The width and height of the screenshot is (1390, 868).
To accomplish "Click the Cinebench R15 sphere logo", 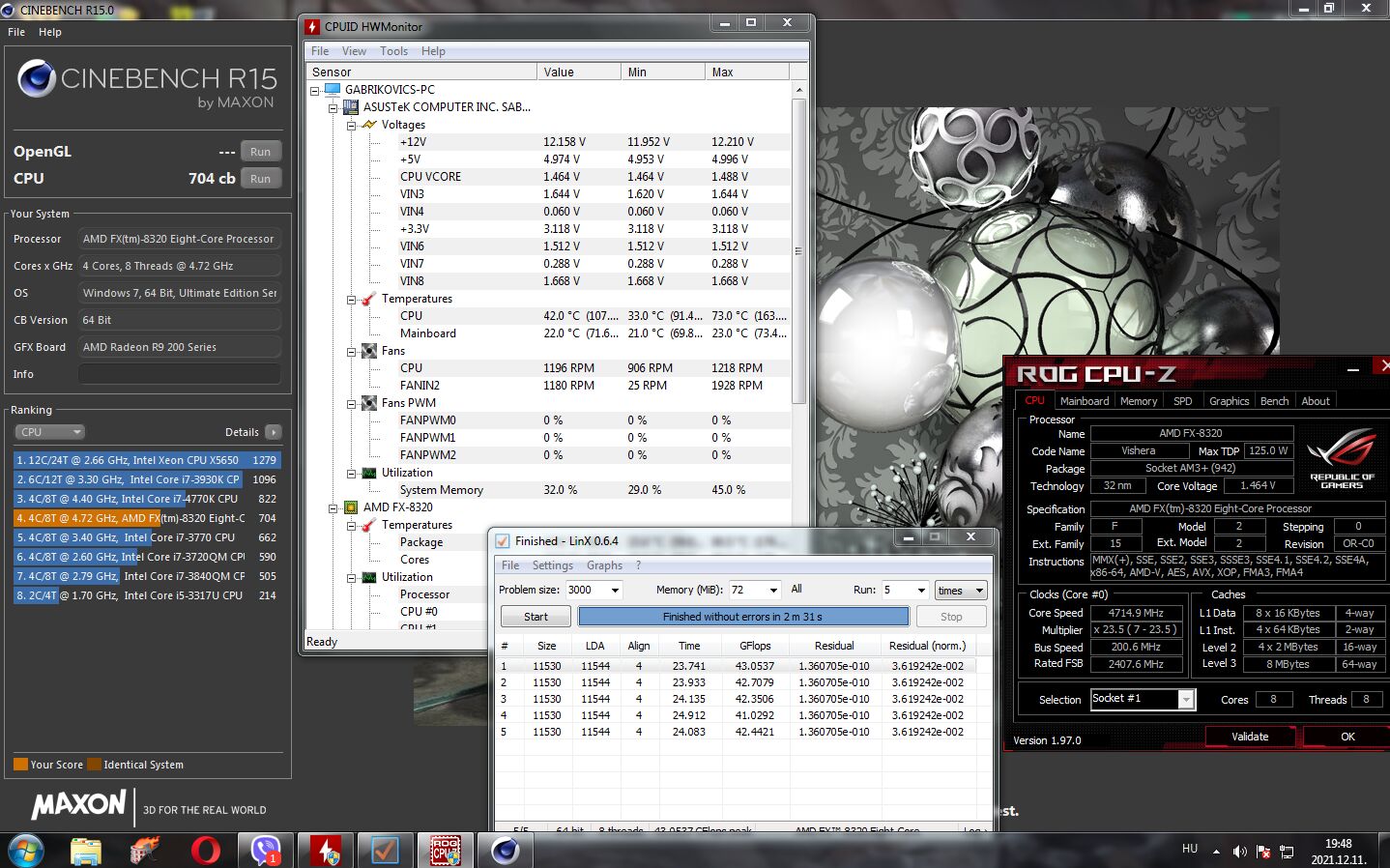I will tap(37, 78).
